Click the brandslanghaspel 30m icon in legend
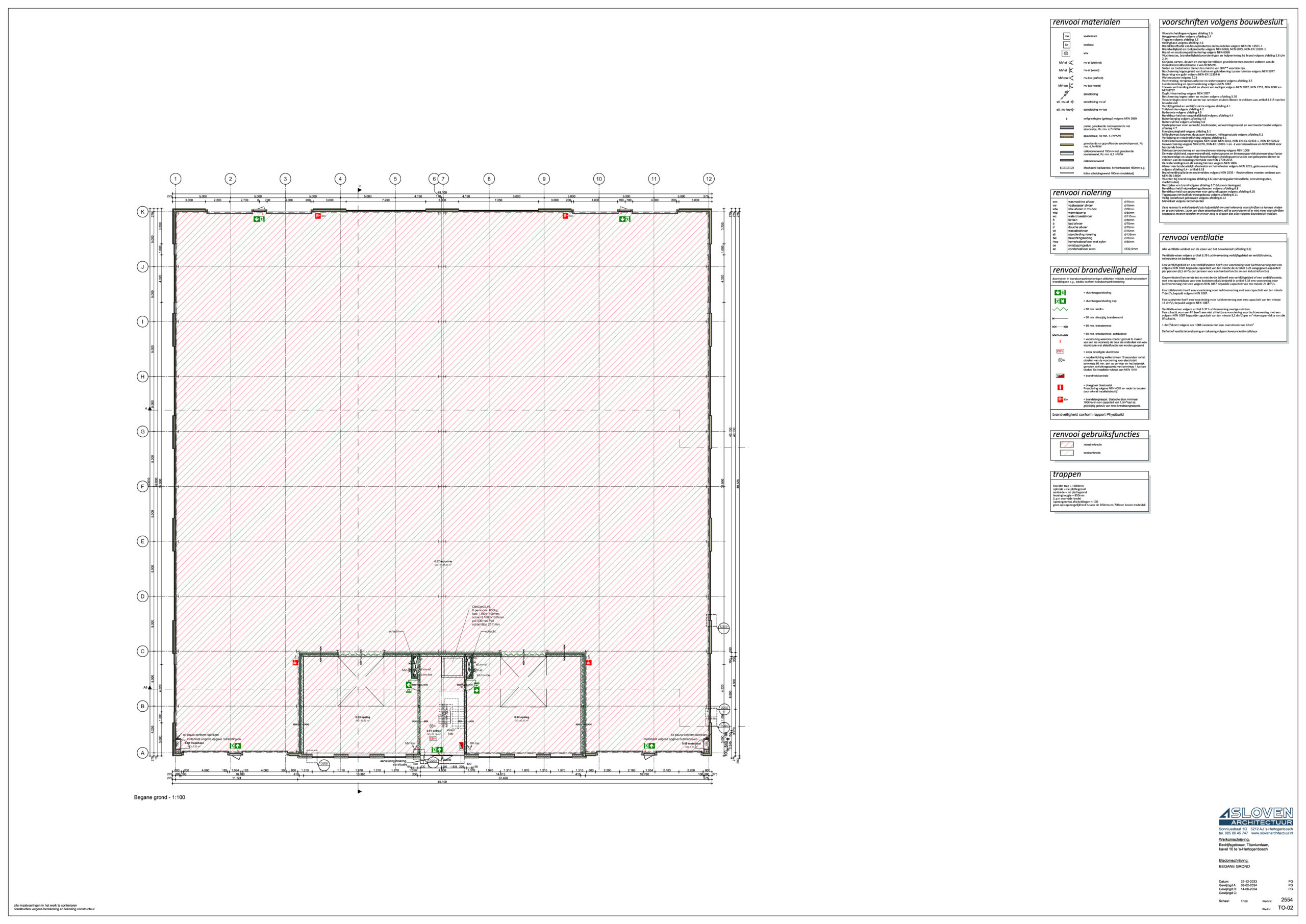Screen dimensions: 1306x924 1061,399
